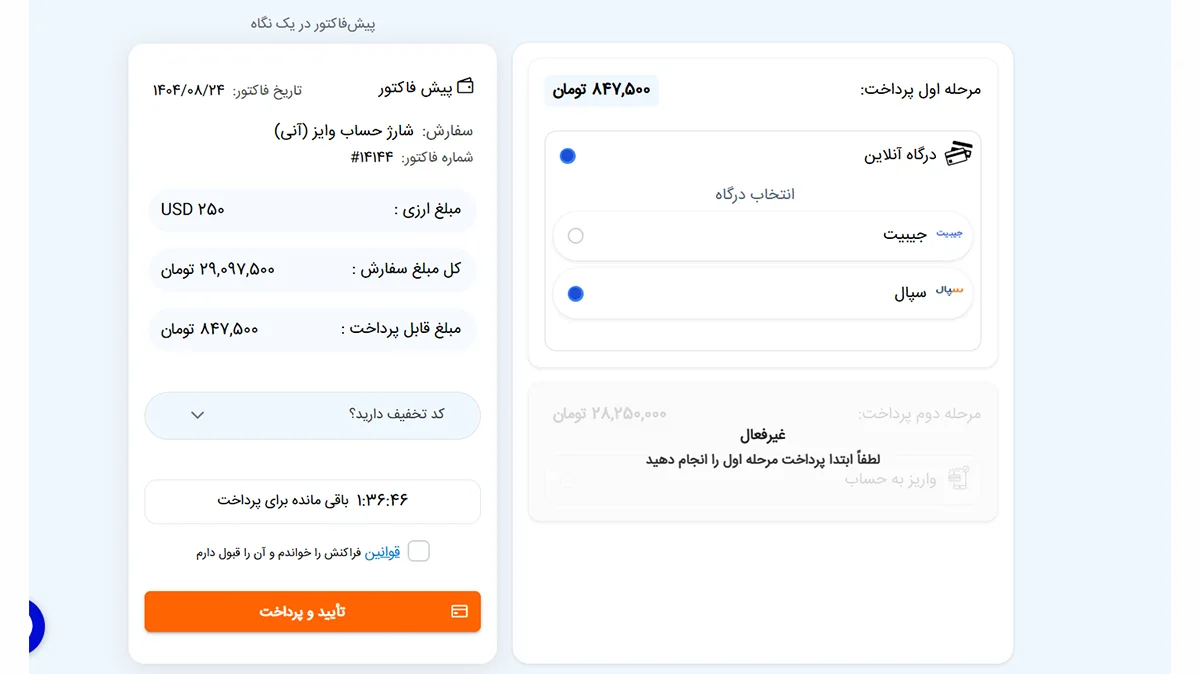Click the سپال (Sepal) gateway logo
Screen dimensions: 1200x674
click(953, 293)
